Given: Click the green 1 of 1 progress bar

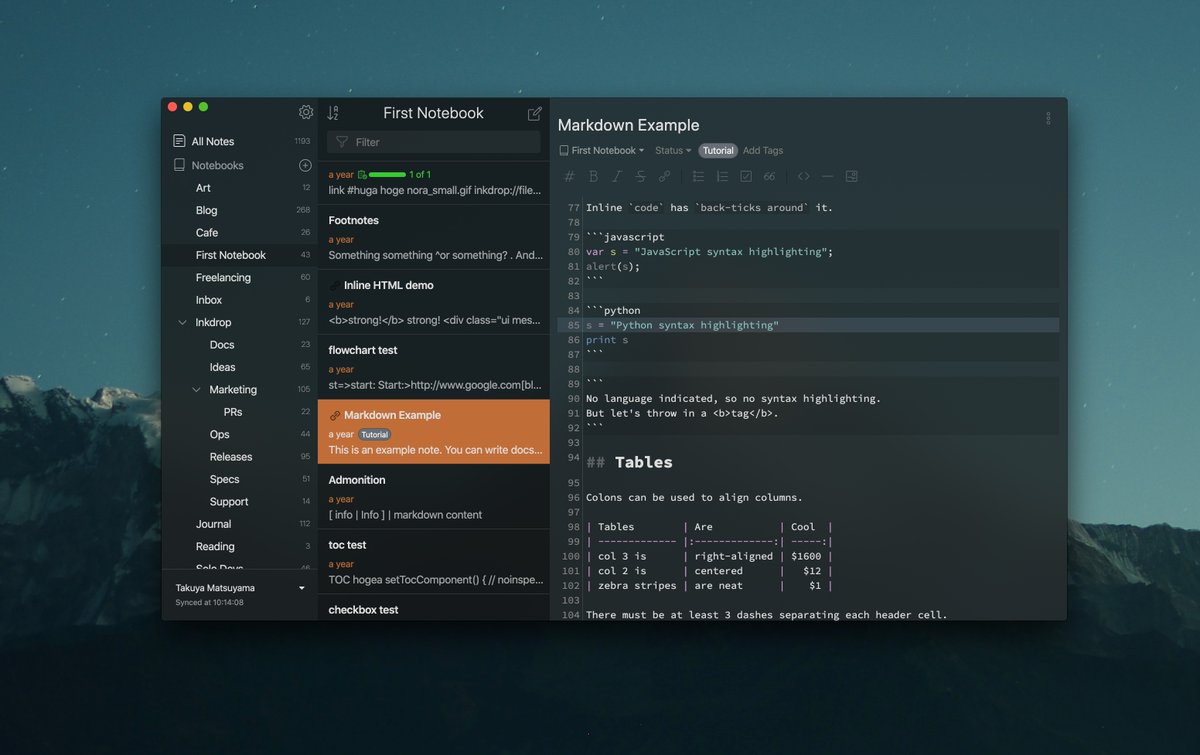Looking at the screenshot, I should click(387, 175).
